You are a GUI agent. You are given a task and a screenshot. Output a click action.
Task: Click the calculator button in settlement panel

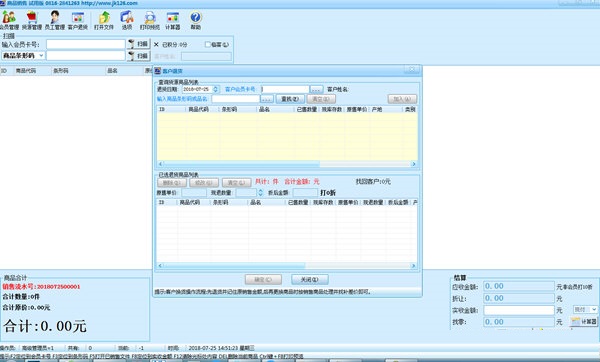pos(584,322)
